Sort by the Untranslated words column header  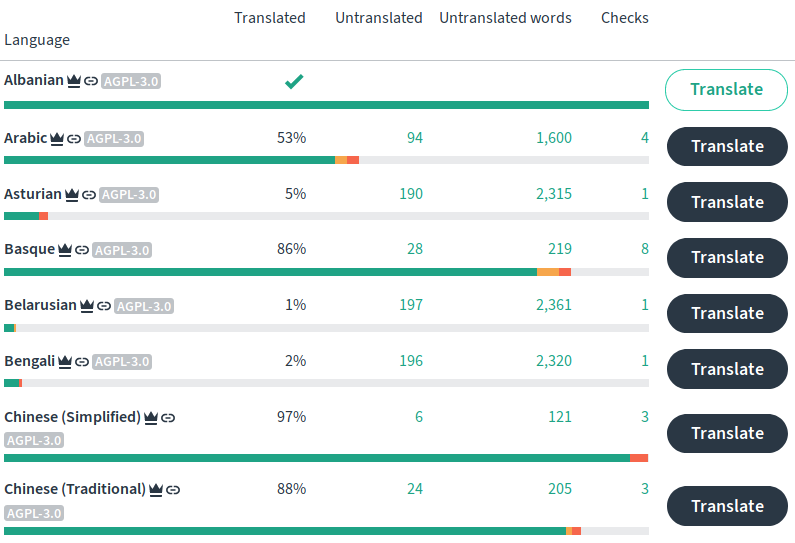505,18
